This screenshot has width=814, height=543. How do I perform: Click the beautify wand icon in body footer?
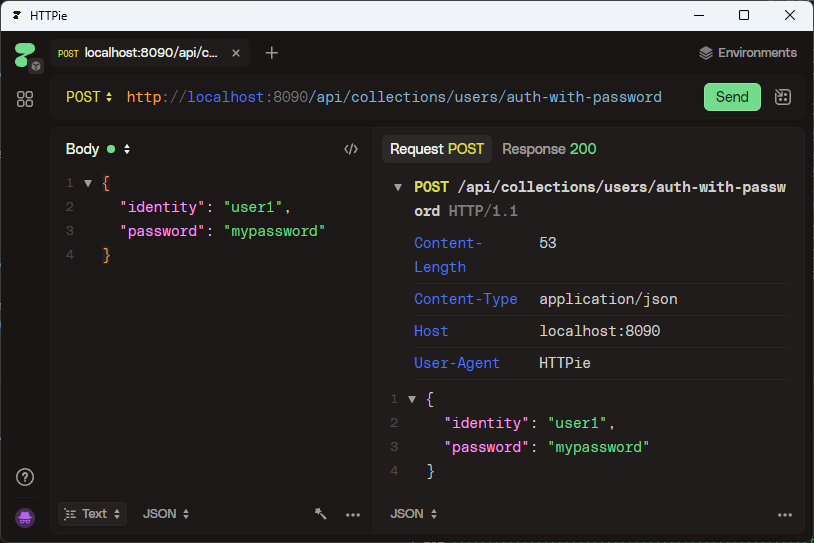(321, 514)
